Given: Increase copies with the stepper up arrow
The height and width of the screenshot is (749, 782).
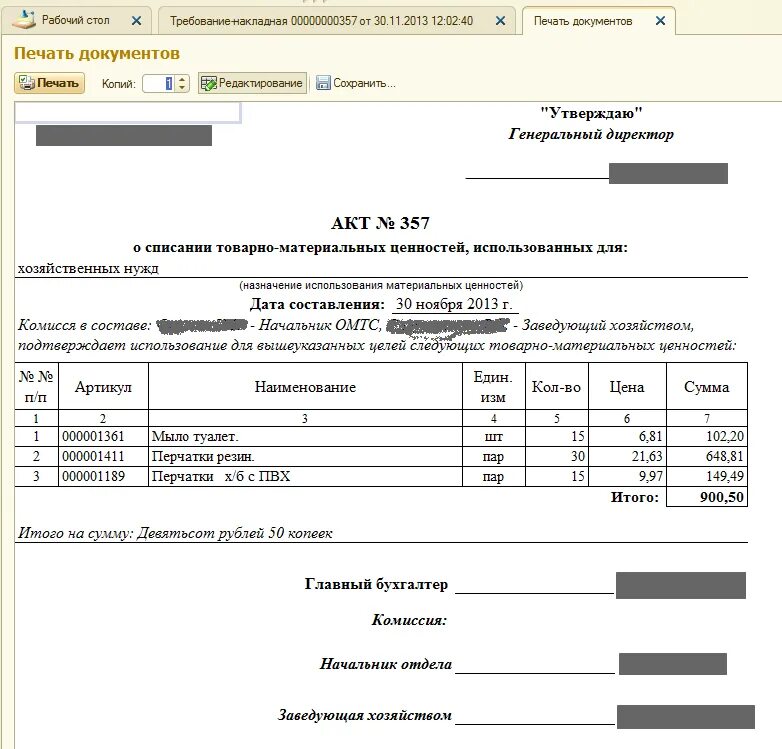Looking at the screenshot, I should coord(182,79).
